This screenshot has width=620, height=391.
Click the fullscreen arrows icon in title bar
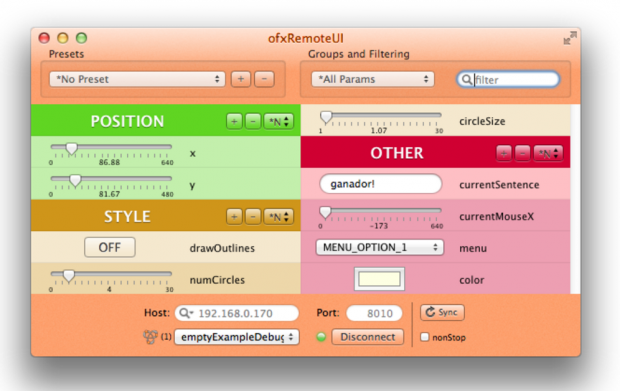coord(570,38)
